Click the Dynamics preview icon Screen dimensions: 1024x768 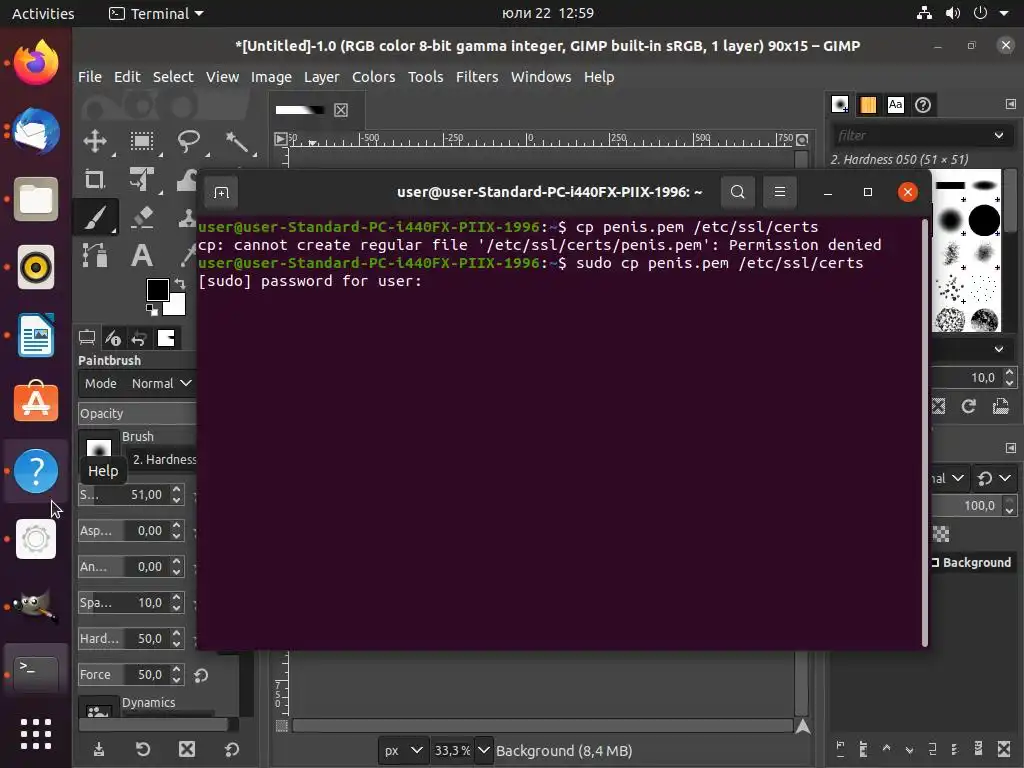coord(98,709)
